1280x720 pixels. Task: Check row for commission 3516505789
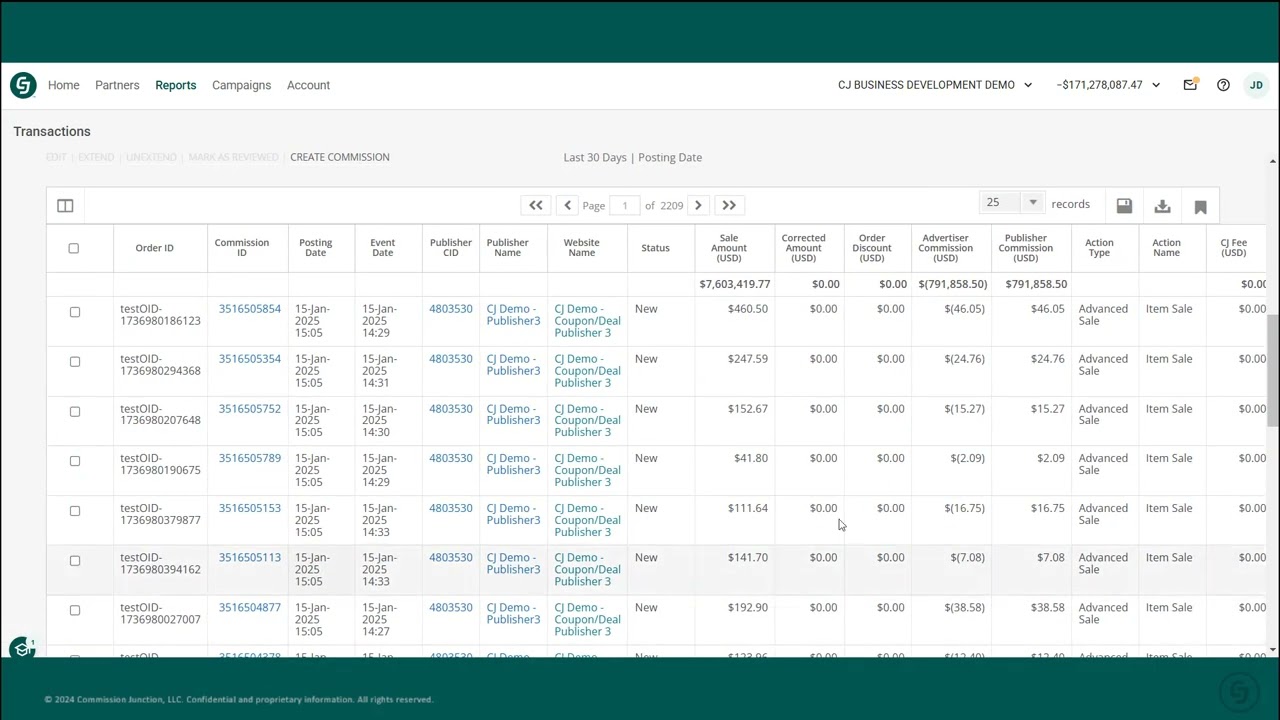(x=74, y=461)
